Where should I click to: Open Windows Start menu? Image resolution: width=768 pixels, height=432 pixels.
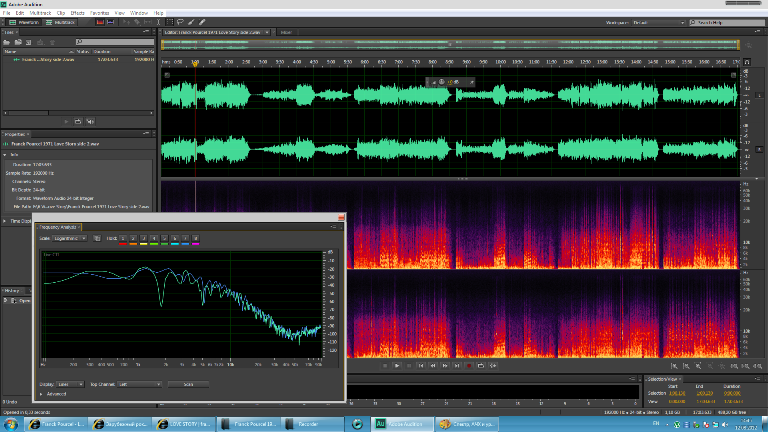[11, 424]
